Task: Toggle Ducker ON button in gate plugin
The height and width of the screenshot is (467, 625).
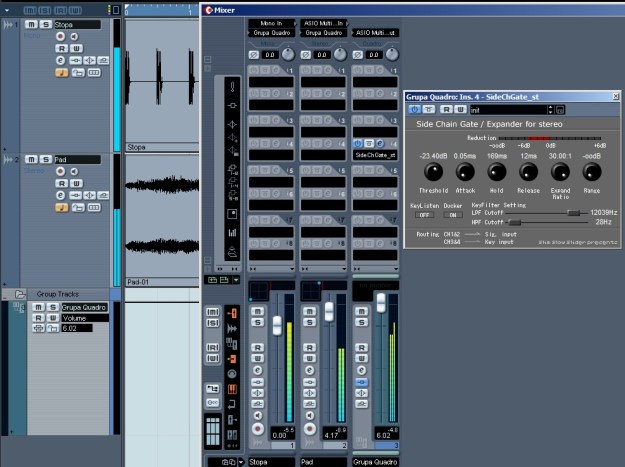Action: pos(453,214)
